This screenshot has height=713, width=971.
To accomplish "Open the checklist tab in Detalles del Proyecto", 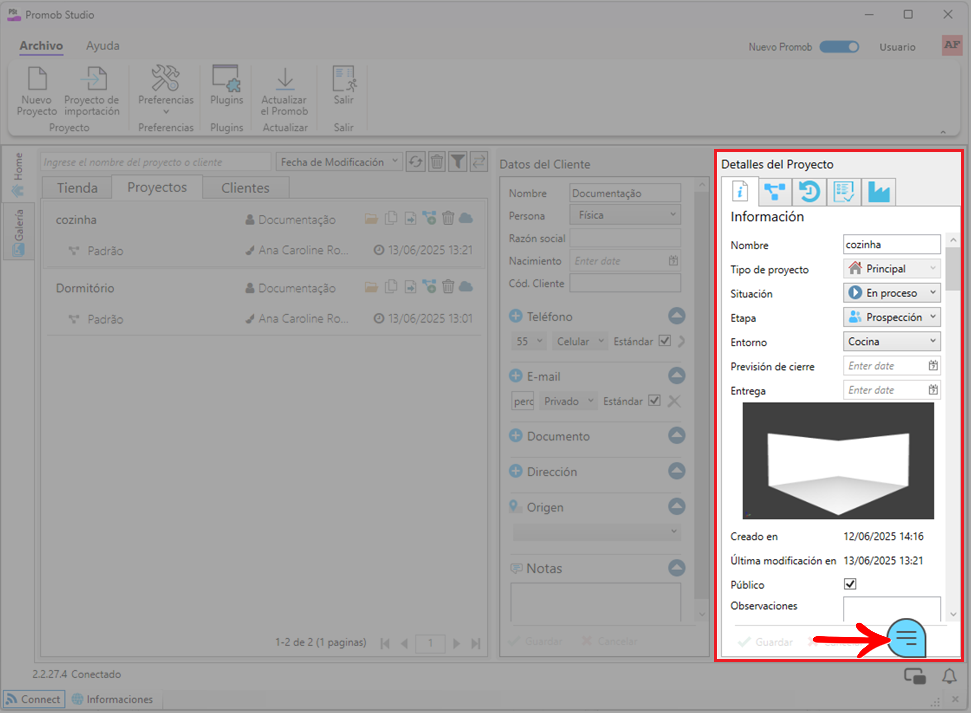I will [843, 191].
